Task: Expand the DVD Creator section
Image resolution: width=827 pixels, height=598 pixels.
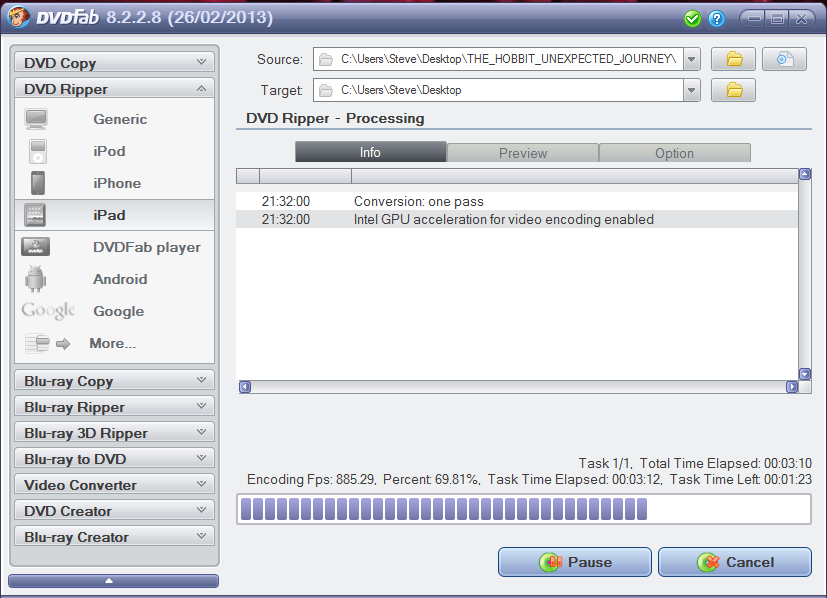Action: pyautogui.click(x=114, y=510)
